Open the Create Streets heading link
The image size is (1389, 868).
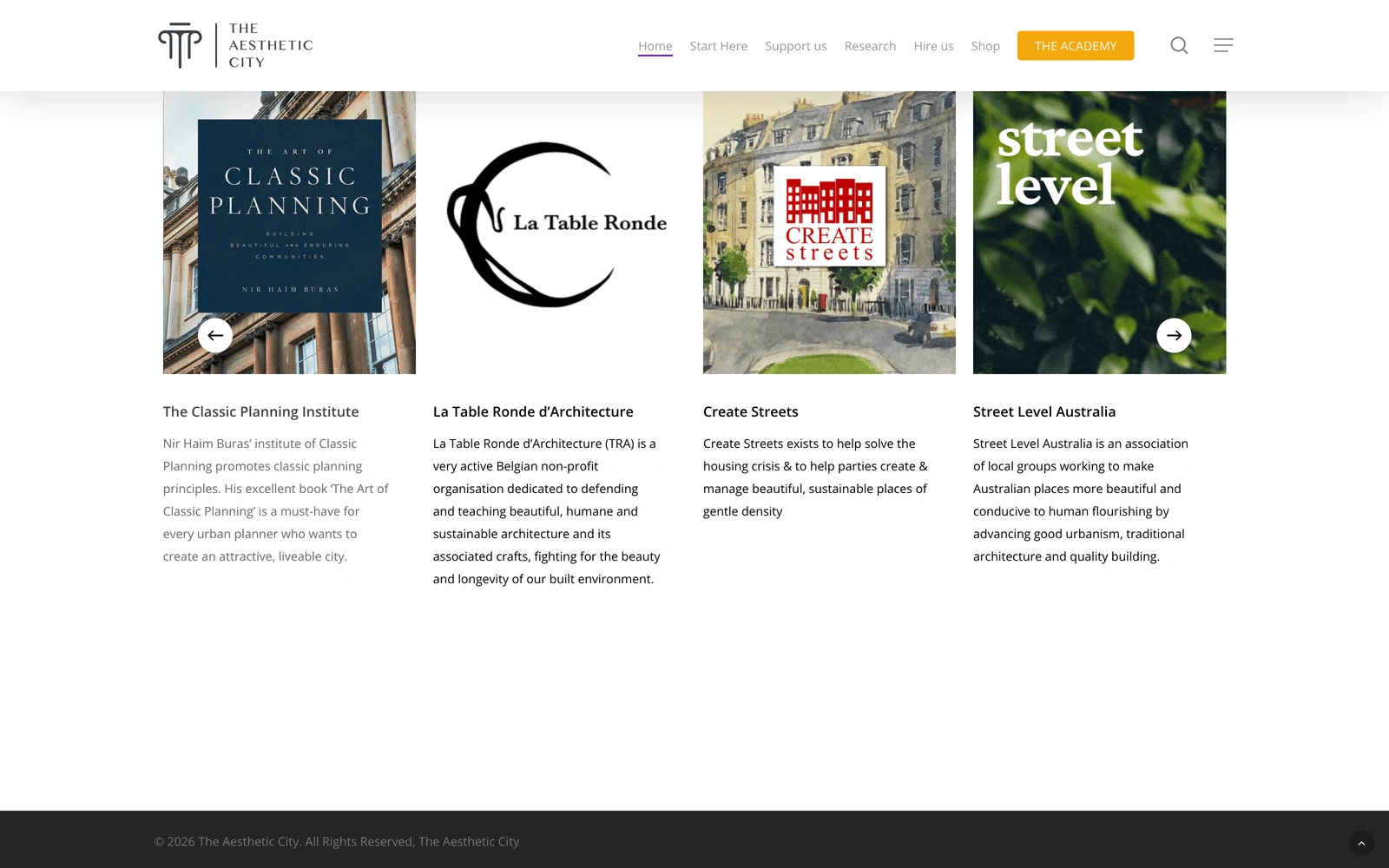[751, 411]
